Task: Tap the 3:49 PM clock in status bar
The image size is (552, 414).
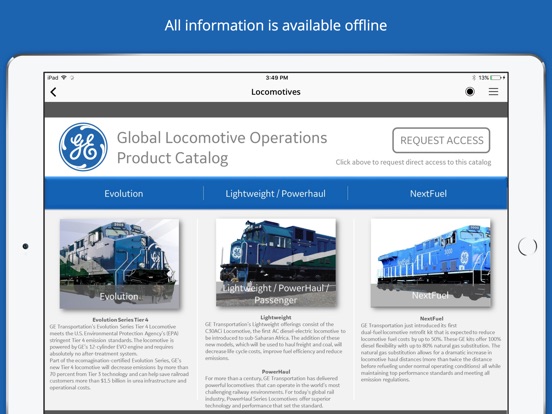Action: 277,77
